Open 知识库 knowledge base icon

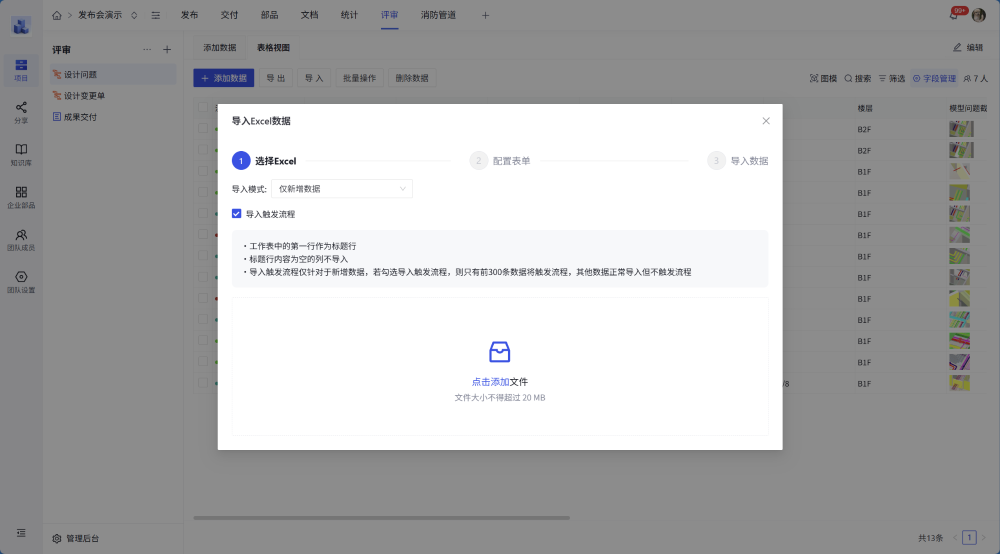point(21,150)
